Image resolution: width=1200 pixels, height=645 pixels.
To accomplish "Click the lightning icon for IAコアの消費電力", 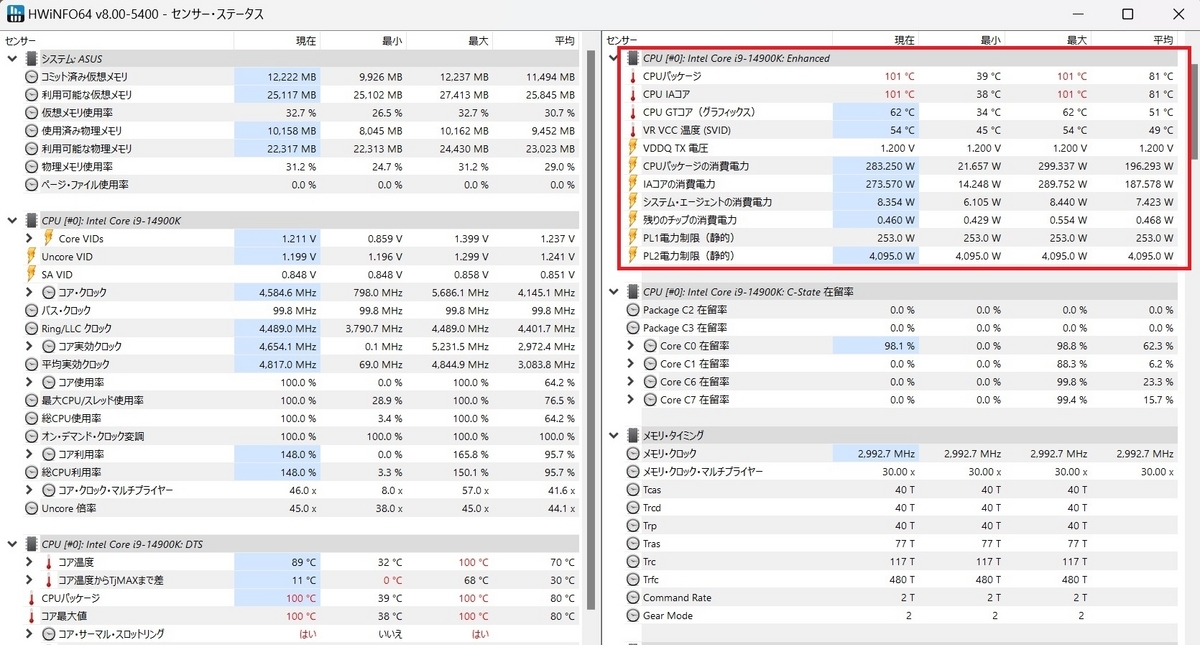I will (633, 184).
